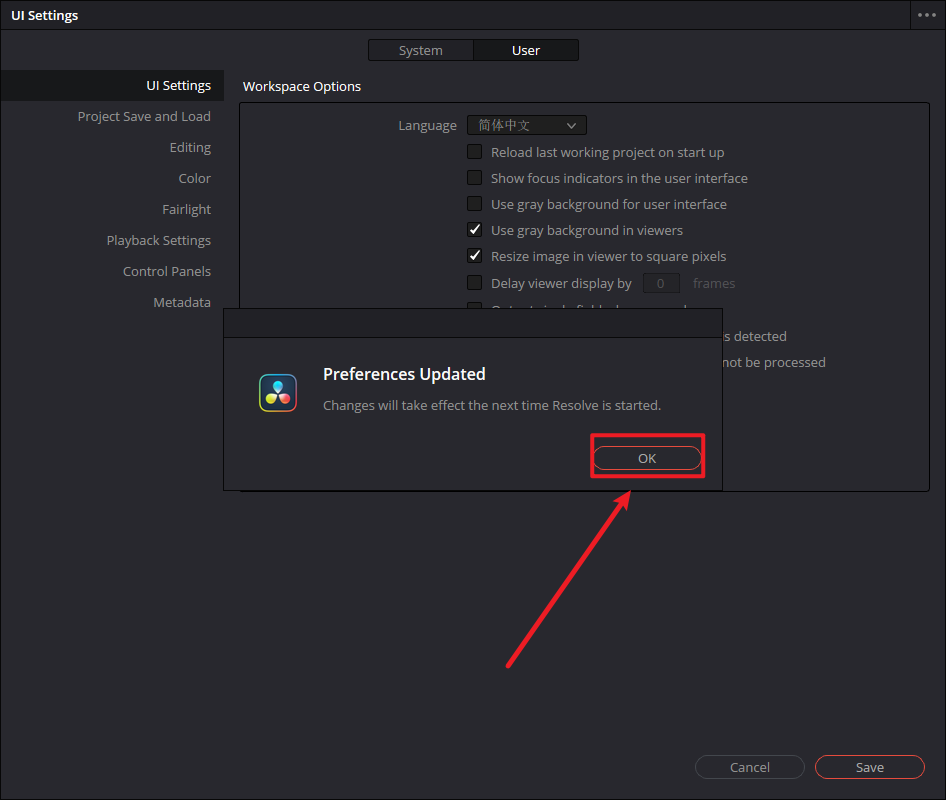946x800 pixels.
Task: Click the delay frames input field
Action: tap(661, 283)
